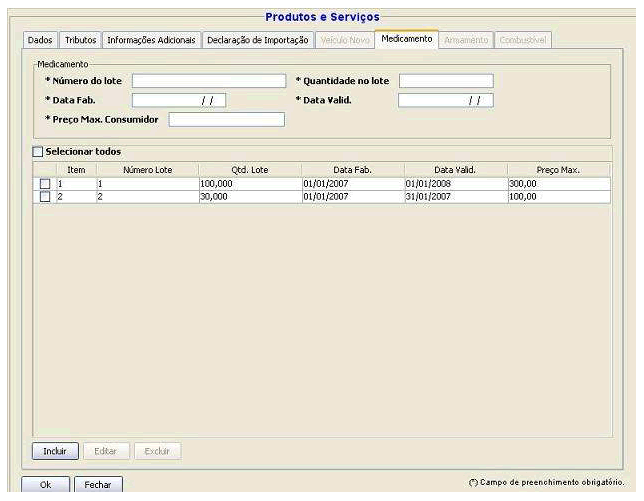Open the Tributos tab
The image size is (644, 501).
click(80, 40)
